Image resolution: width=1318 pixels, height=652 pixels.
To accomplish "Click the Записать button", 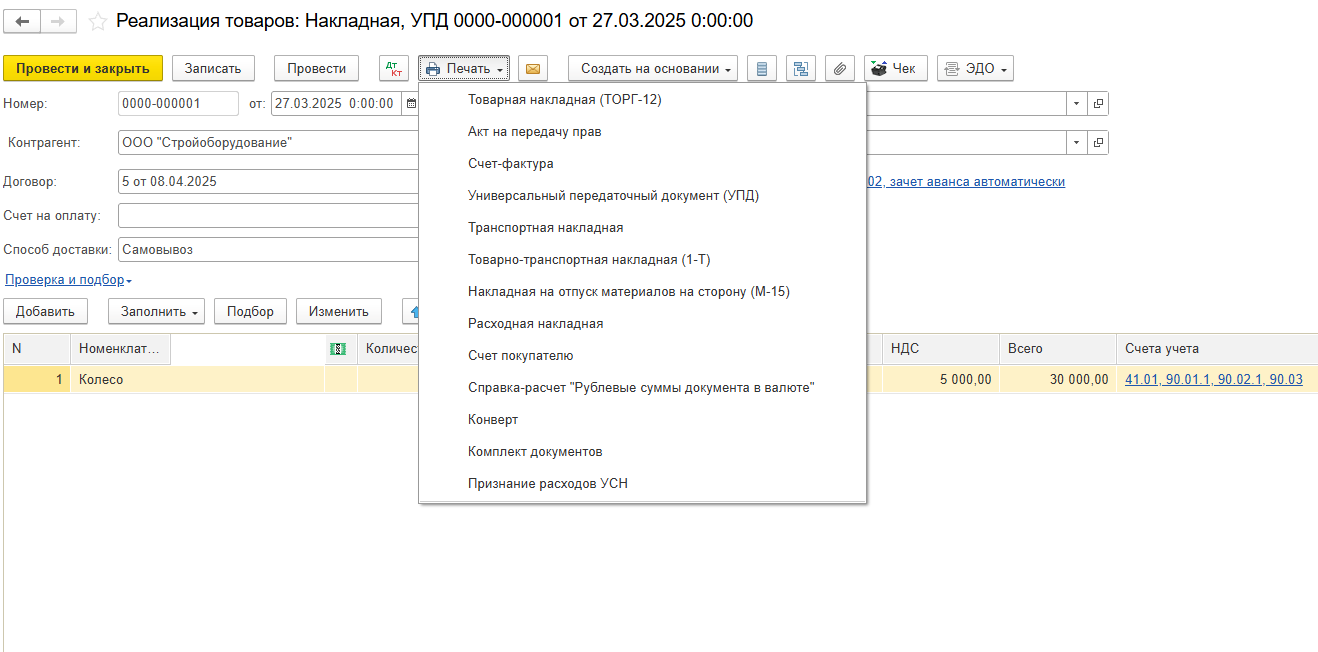I will (213, 68).
